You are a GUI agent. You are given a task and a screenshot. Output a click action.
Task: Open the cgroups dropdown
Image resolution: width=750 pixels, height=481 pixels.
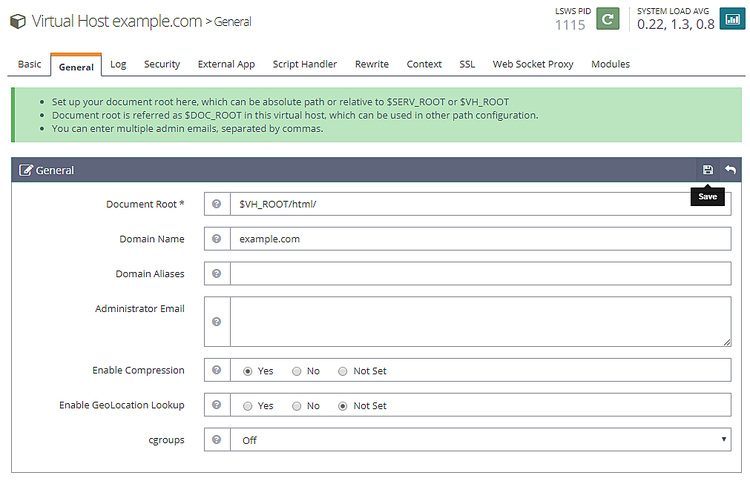(x=481, y=439)
